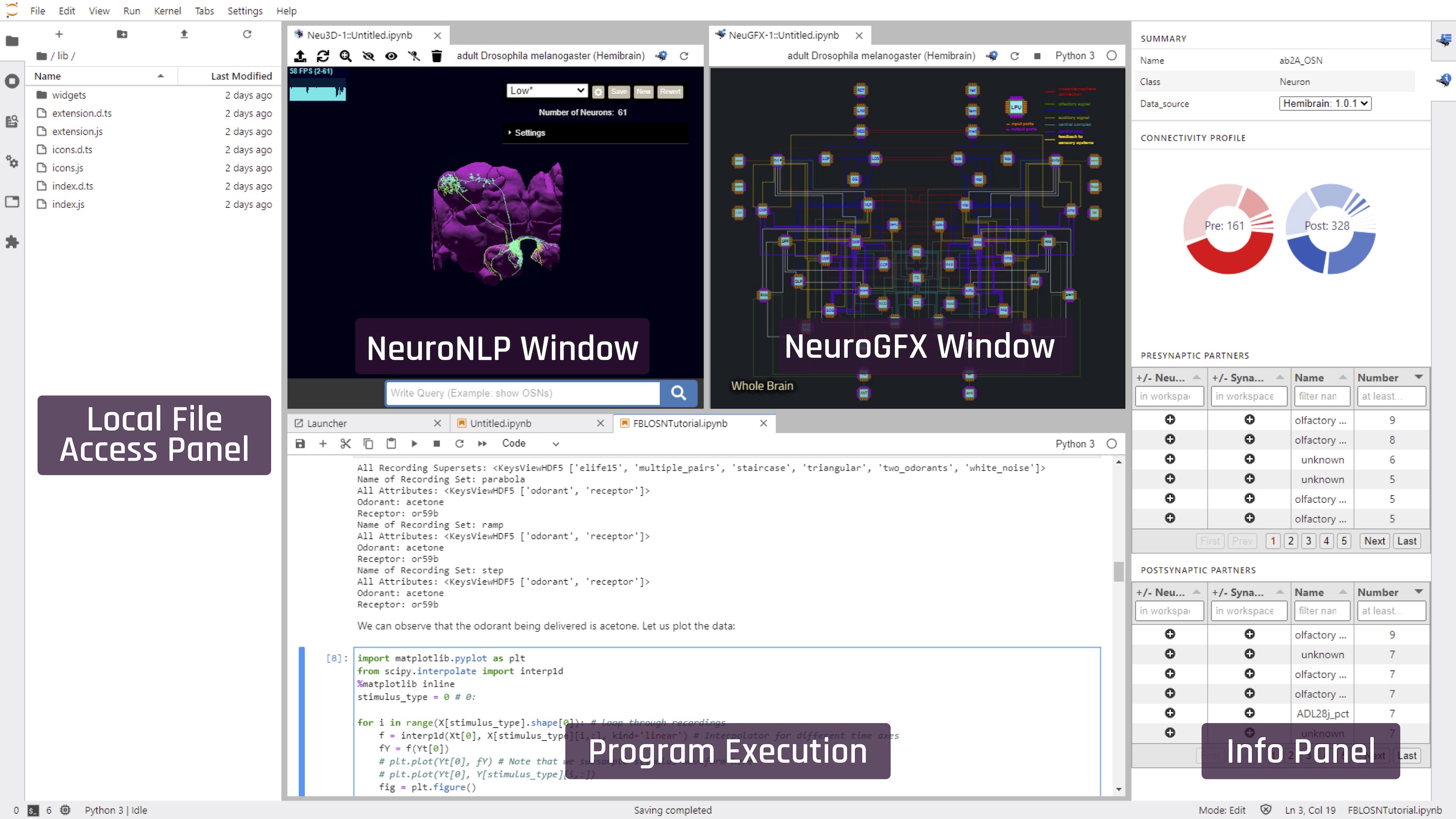Open page 3 of presynaptic partners

(x=1308, y=541)
